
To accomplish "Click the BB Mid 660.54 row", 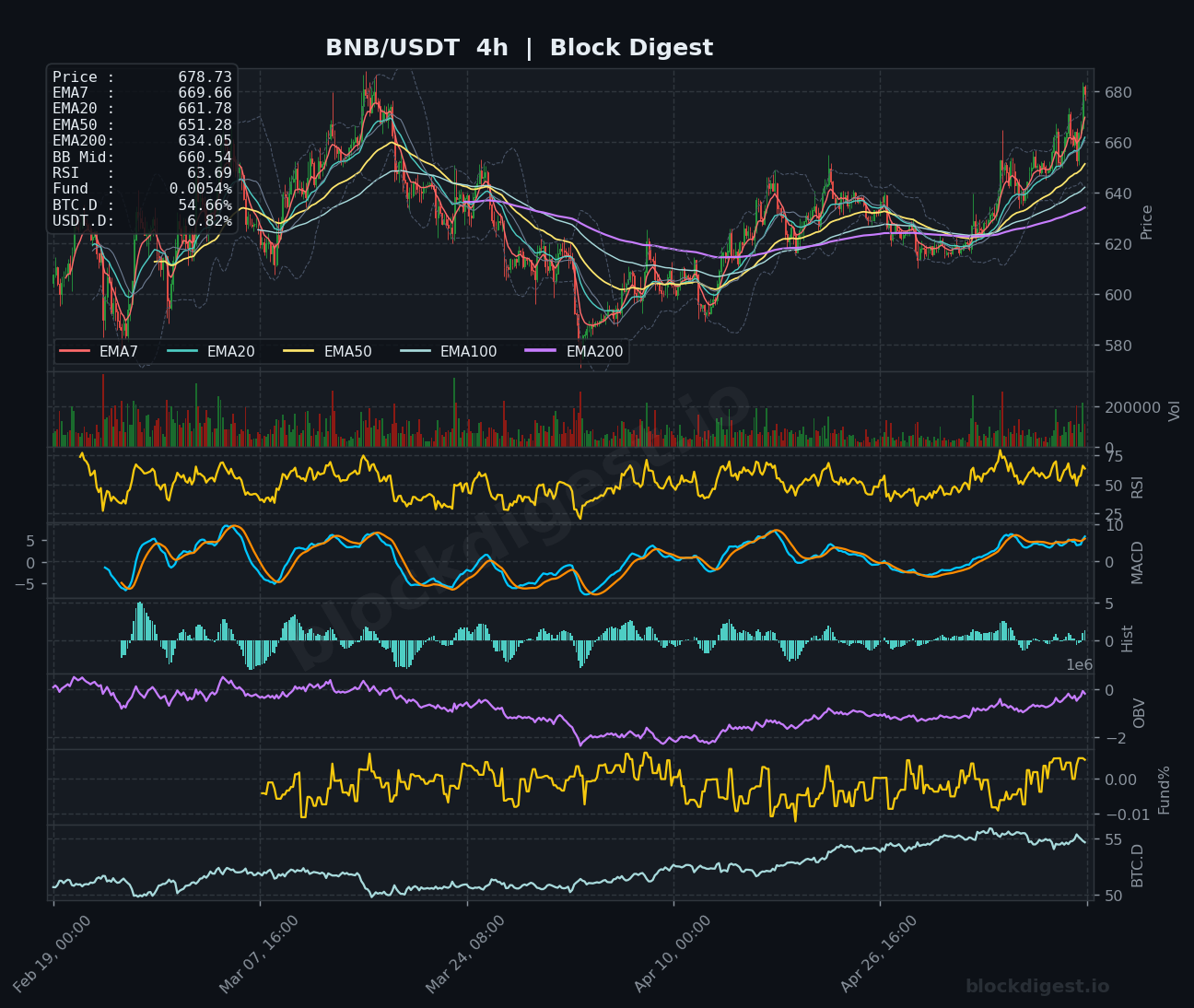I will point(142,157).
